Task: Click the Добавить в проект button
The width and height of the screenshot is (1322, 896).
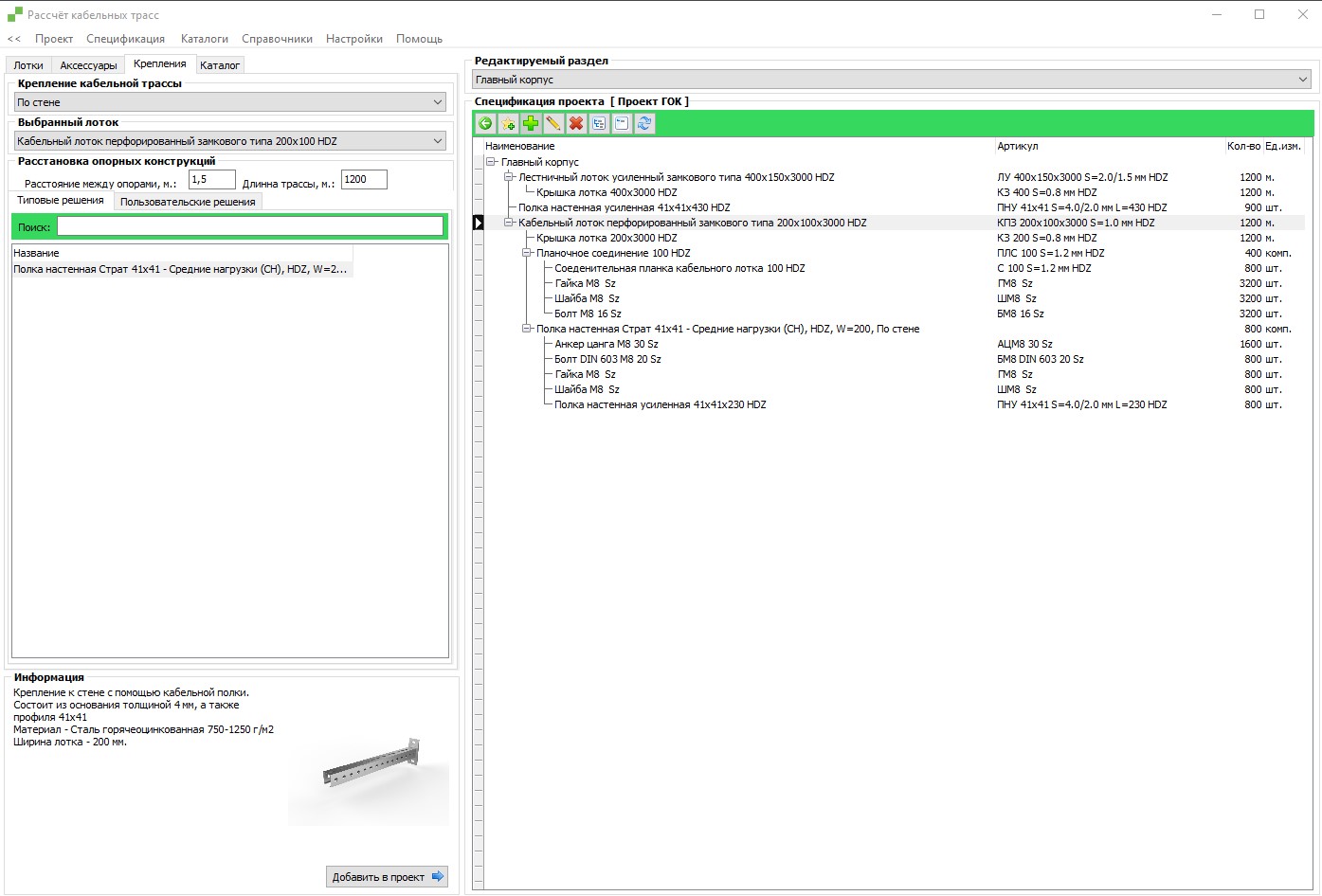Action: tap(388, 877)
